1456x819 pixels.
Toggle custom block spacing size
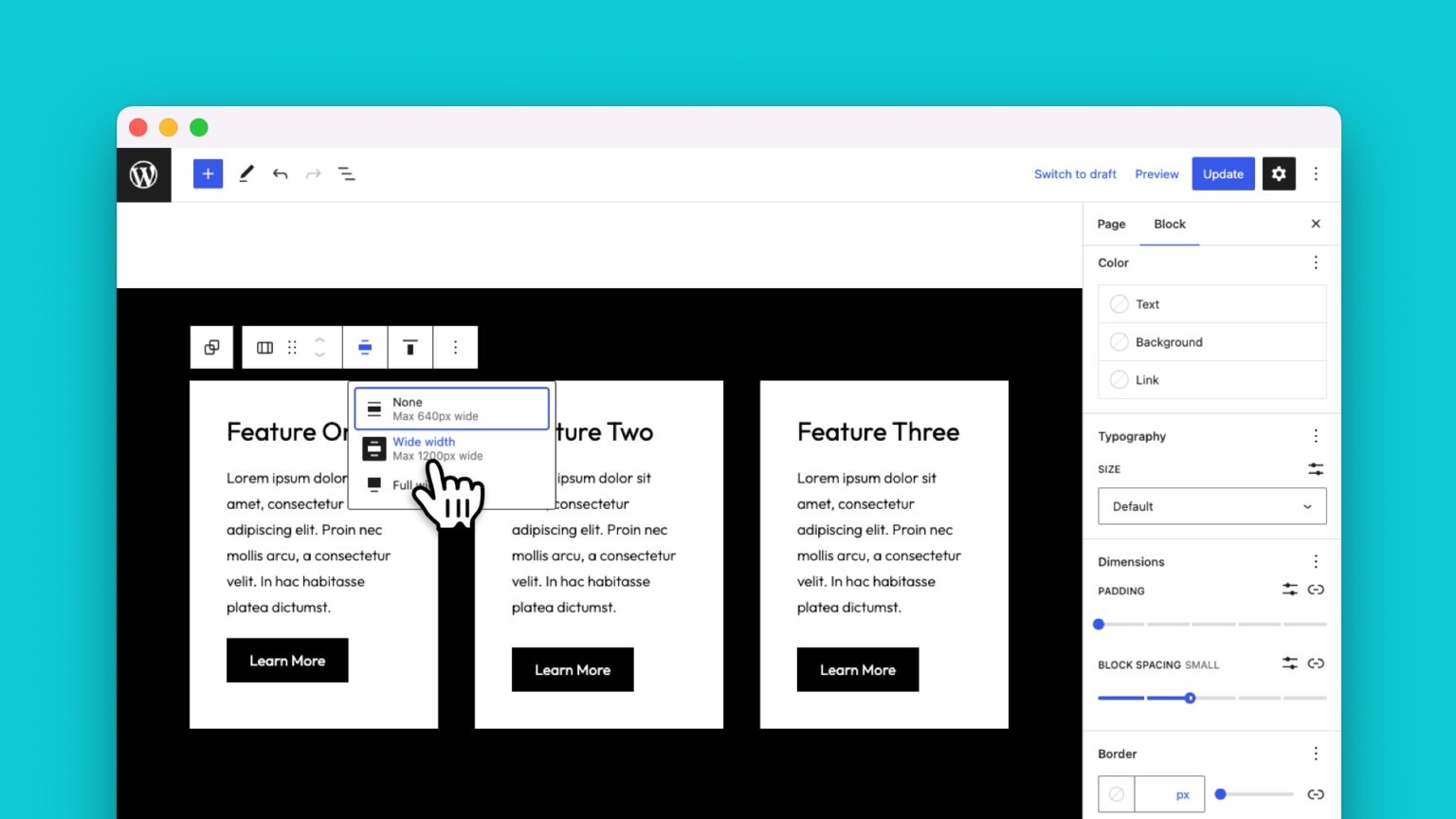(x=1289, y=664)
